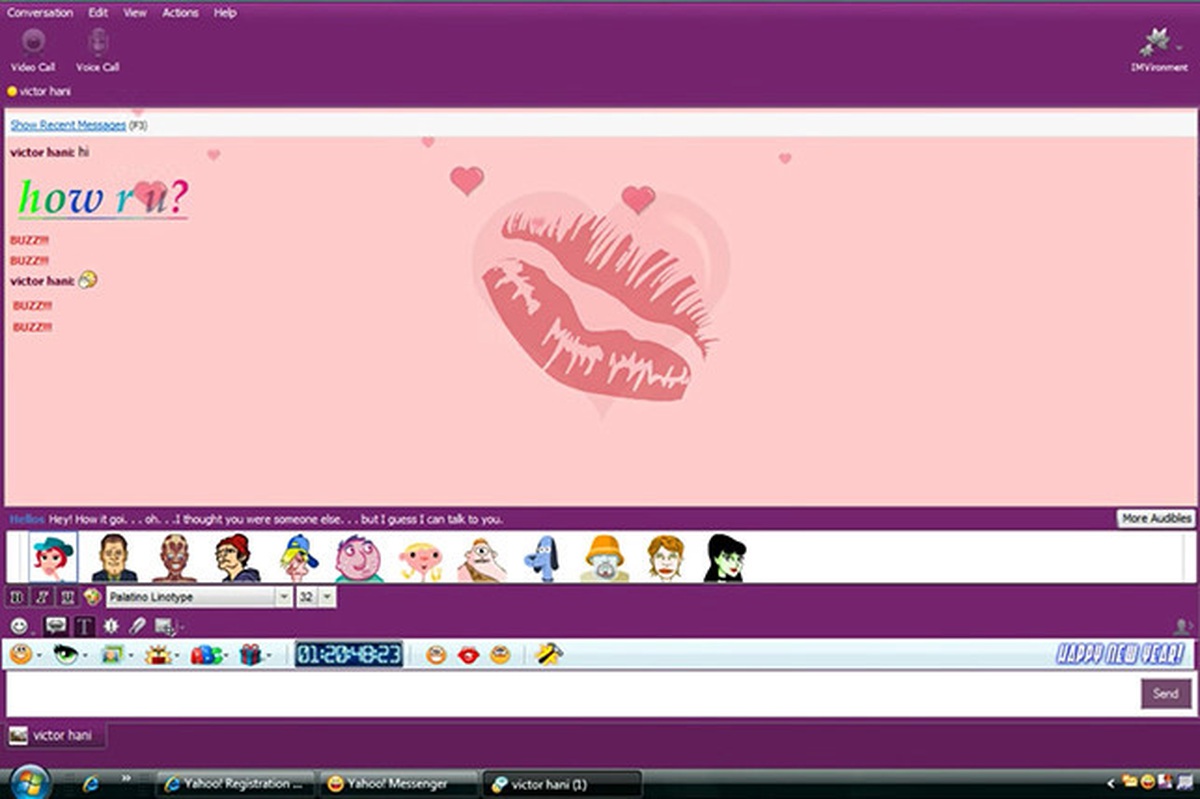Click the Send button
This screenshot has height=799, width=1200.
[1166, 693]
